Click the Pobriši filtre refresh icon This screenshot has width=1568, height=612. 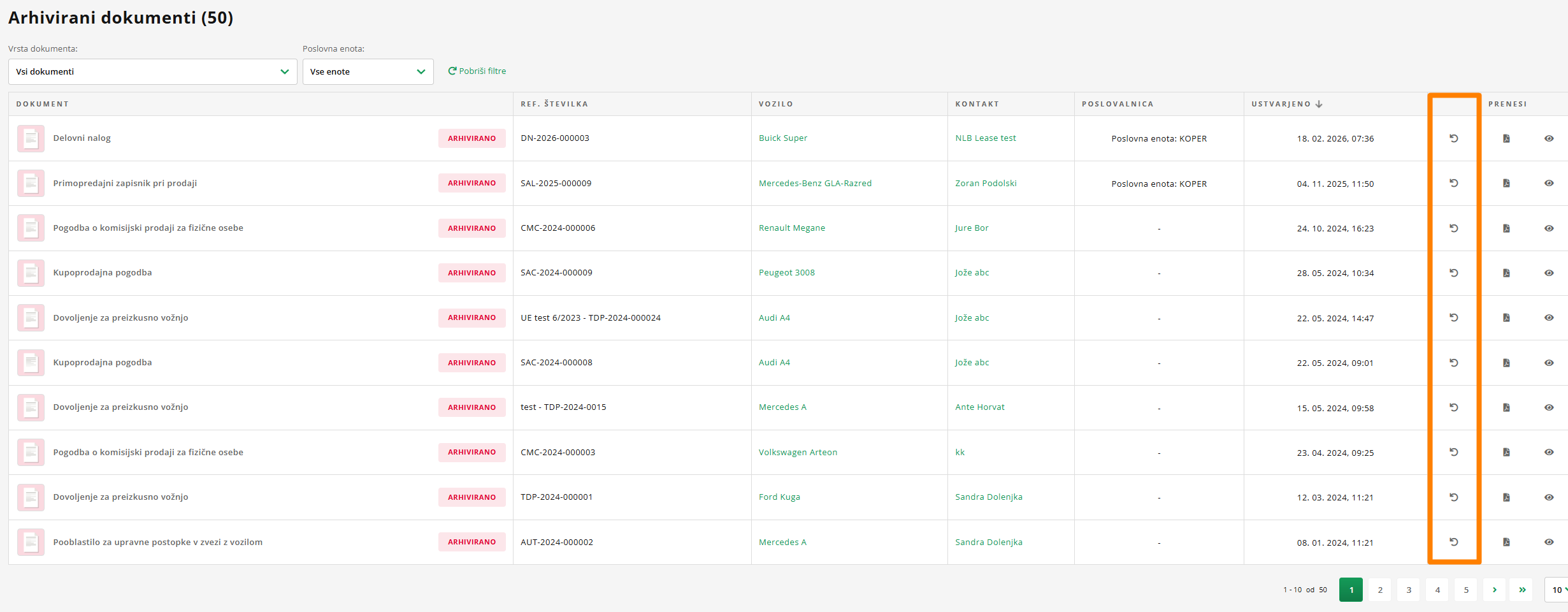click(452, 71)
